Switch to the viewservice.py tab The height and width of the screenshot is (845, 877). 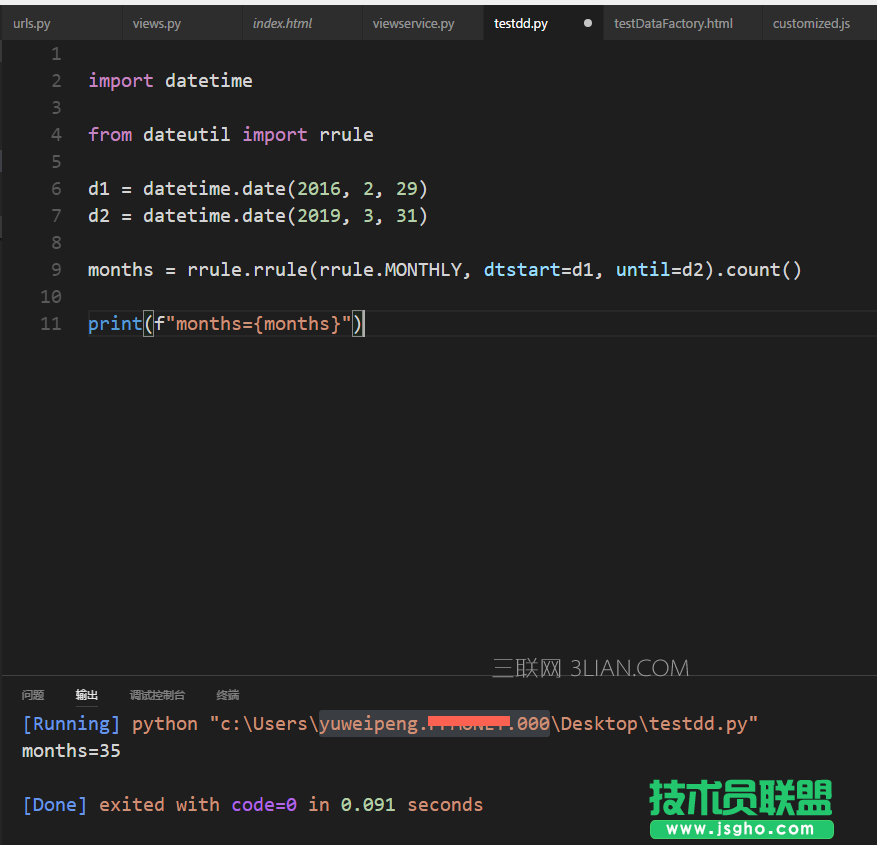[413, 22]
